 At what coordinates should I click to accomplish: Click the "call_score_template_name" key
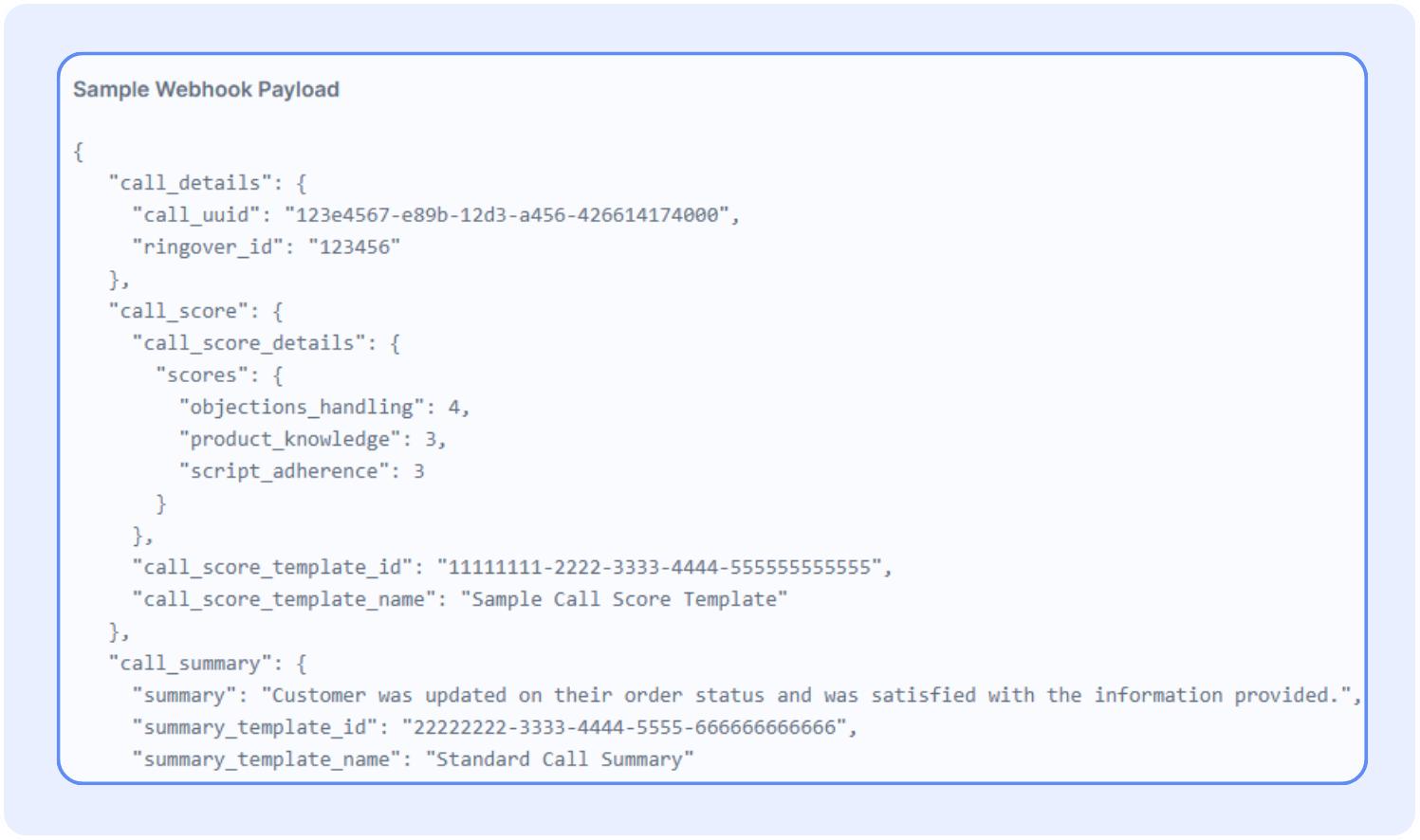pos(284,599)
